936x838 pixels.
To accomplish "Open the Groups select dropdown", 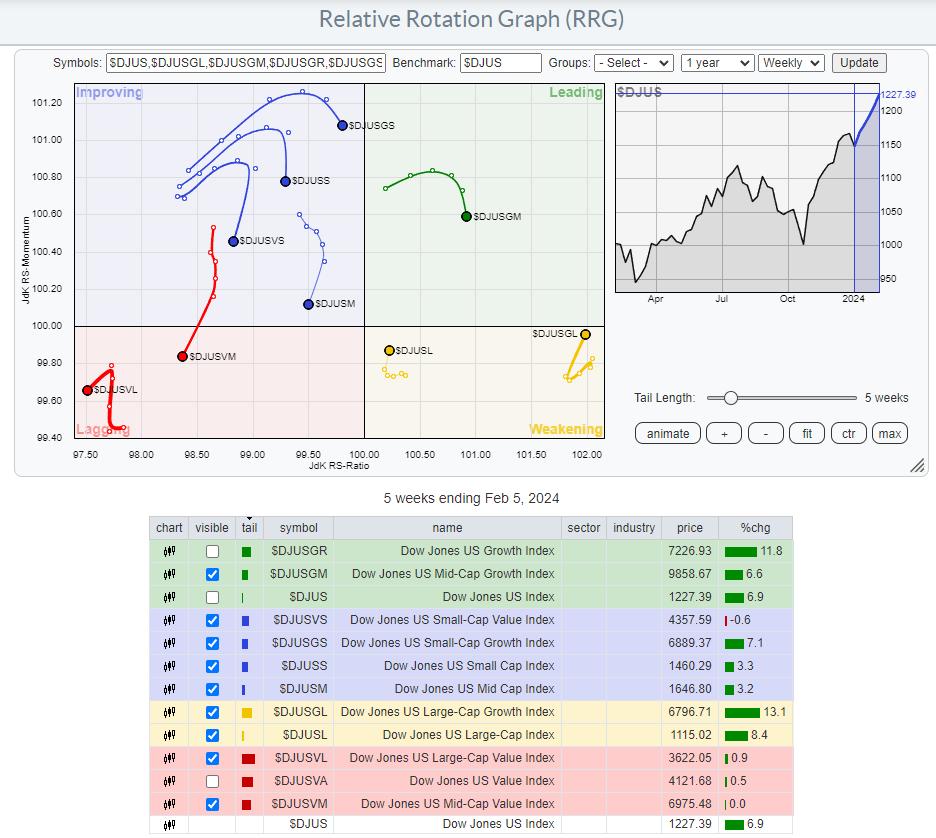I will tap(633, 62).
